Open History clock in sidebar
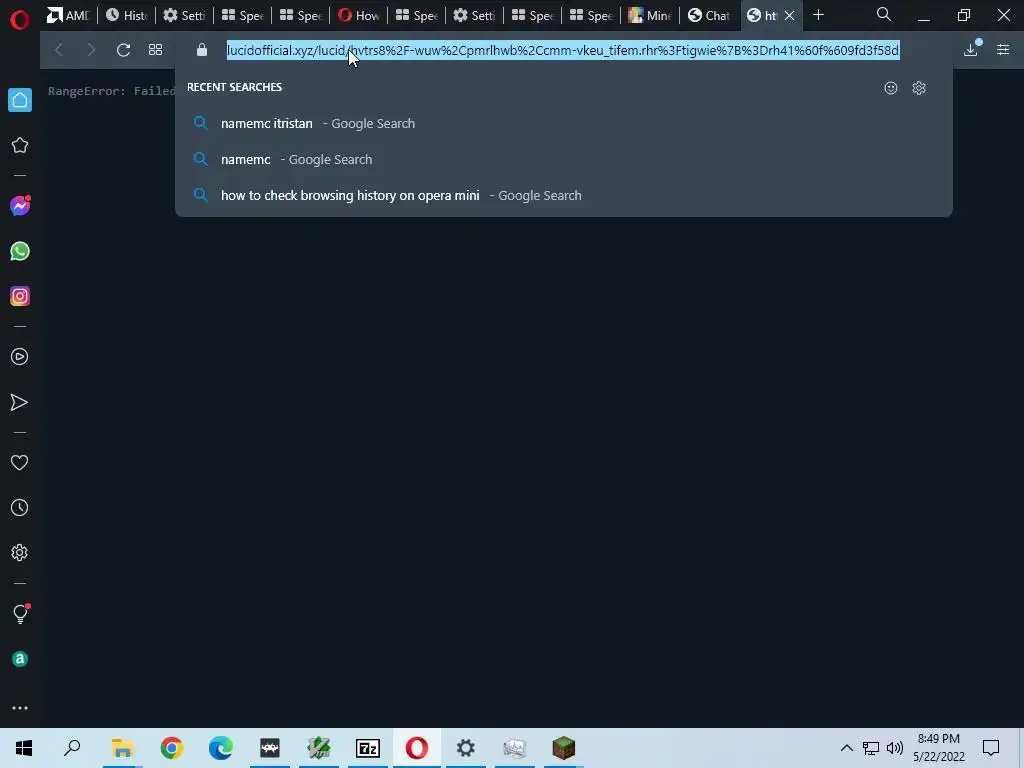 pyautogui.click(x=20, y=507)
